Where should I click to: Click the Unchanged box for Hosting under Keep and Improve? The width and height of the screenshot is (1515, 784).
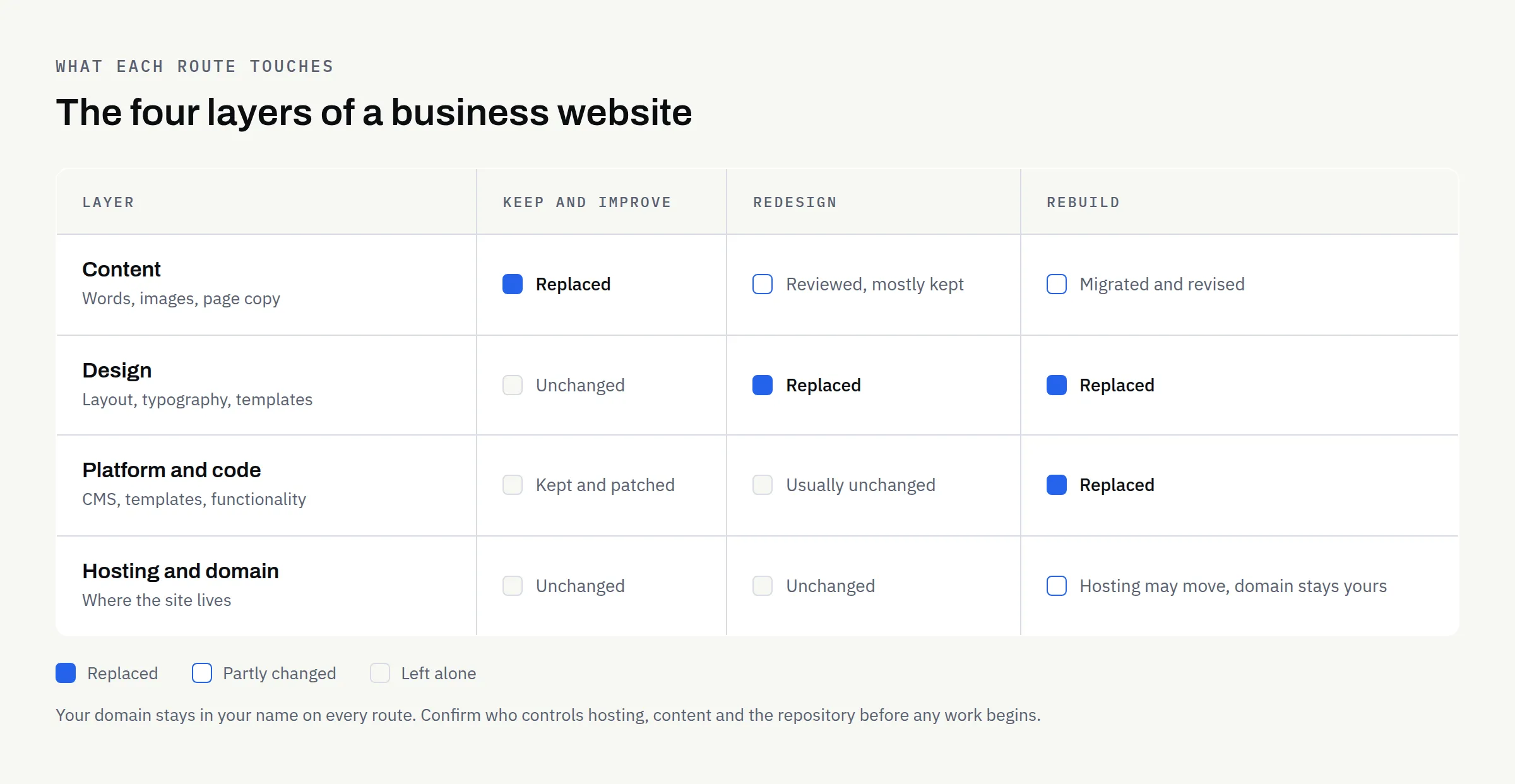513,586
